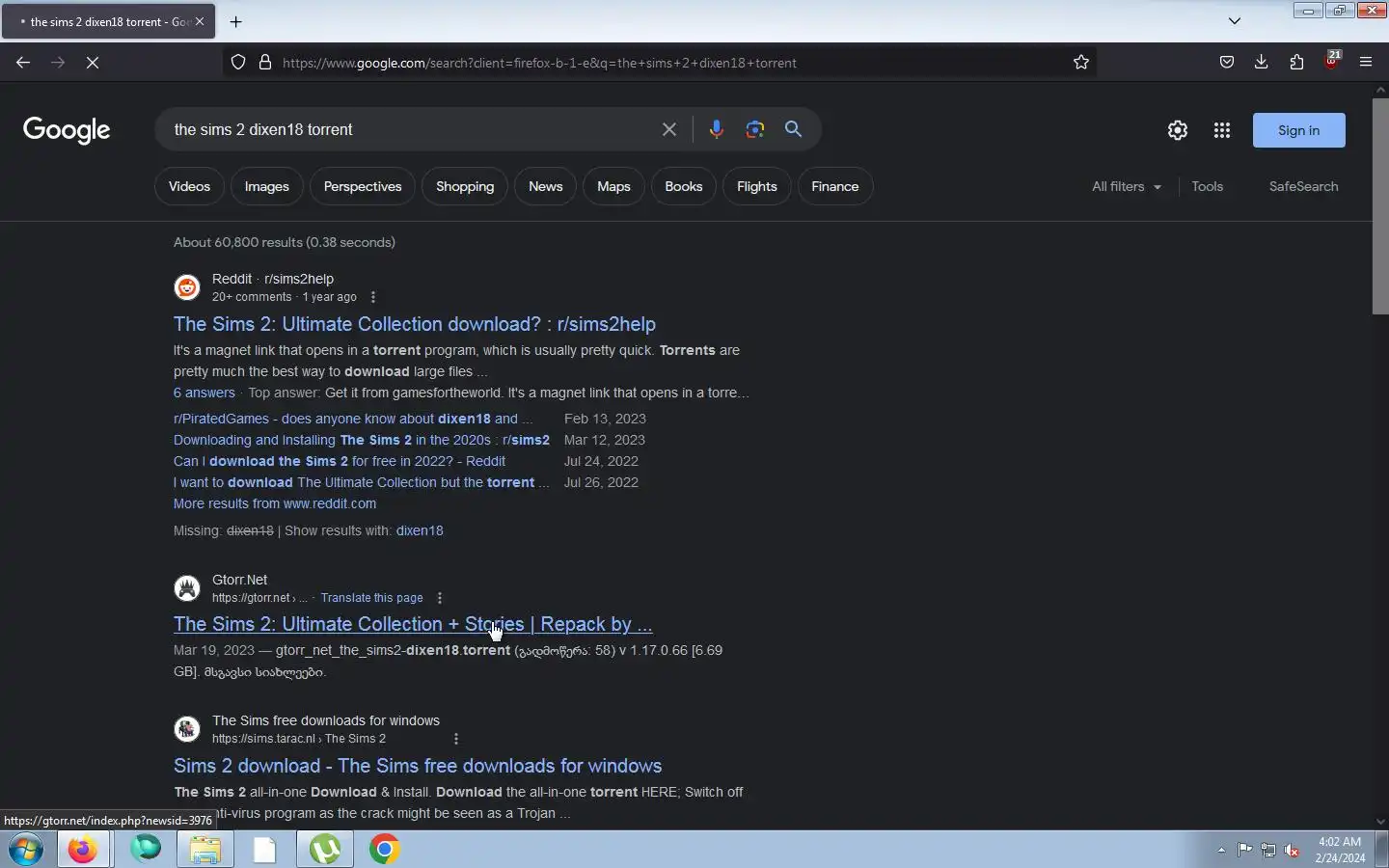Show hidden system tray icons arrow
Screen dimensions: 1389x868
coord(1221,850)
